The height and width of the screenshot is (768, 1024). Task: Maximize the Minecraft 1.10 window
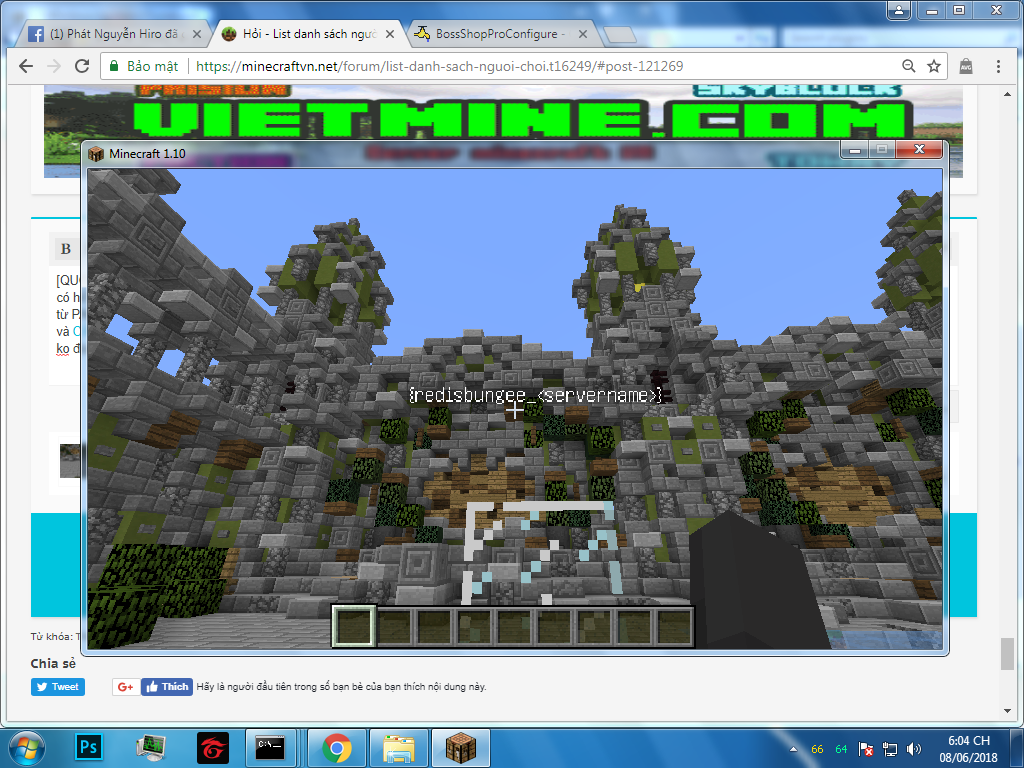[x=882, y=150]
